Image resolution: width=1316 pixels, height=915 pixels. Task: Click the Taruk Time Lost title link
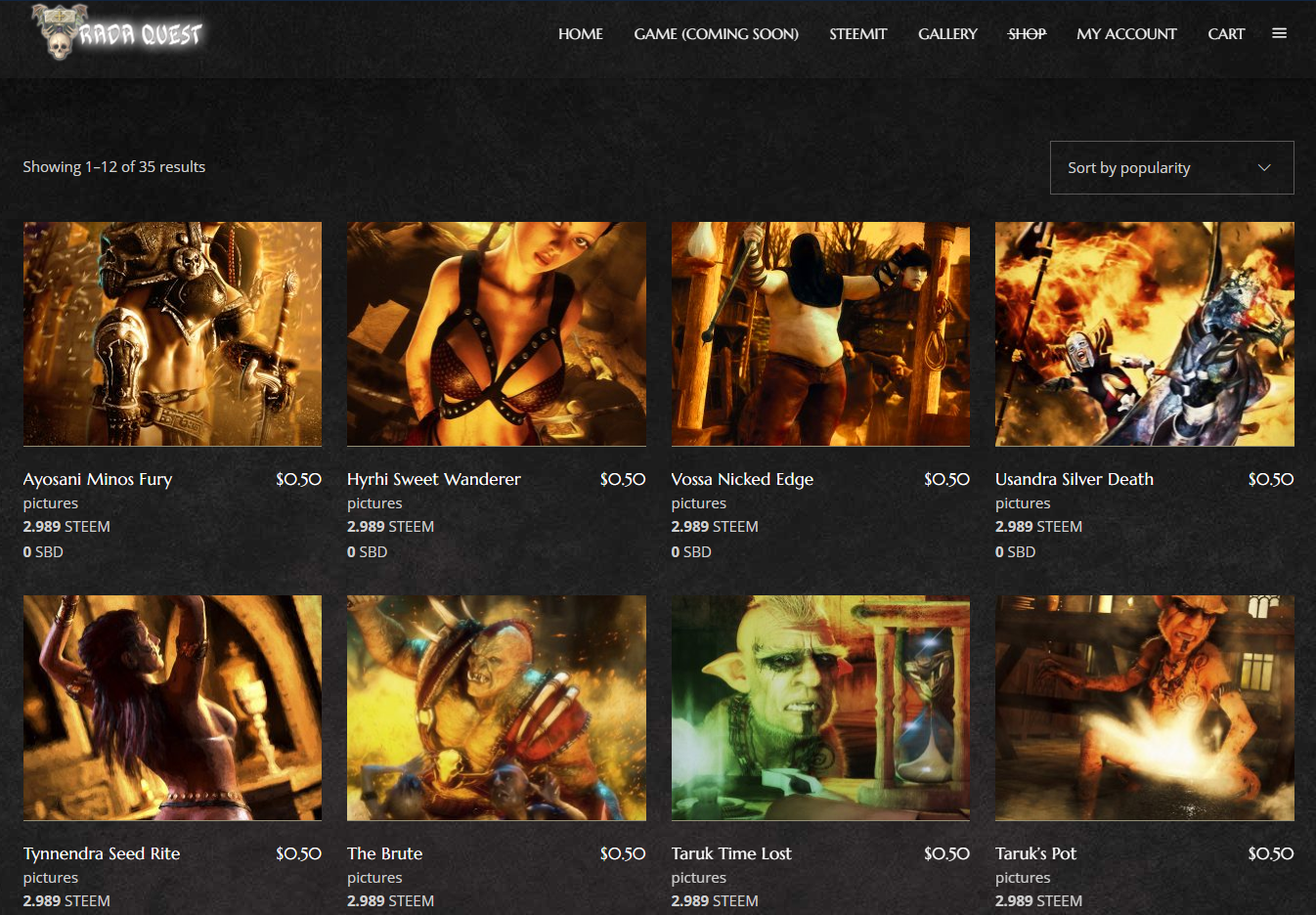pyautogui.click(x=731, y=853)
